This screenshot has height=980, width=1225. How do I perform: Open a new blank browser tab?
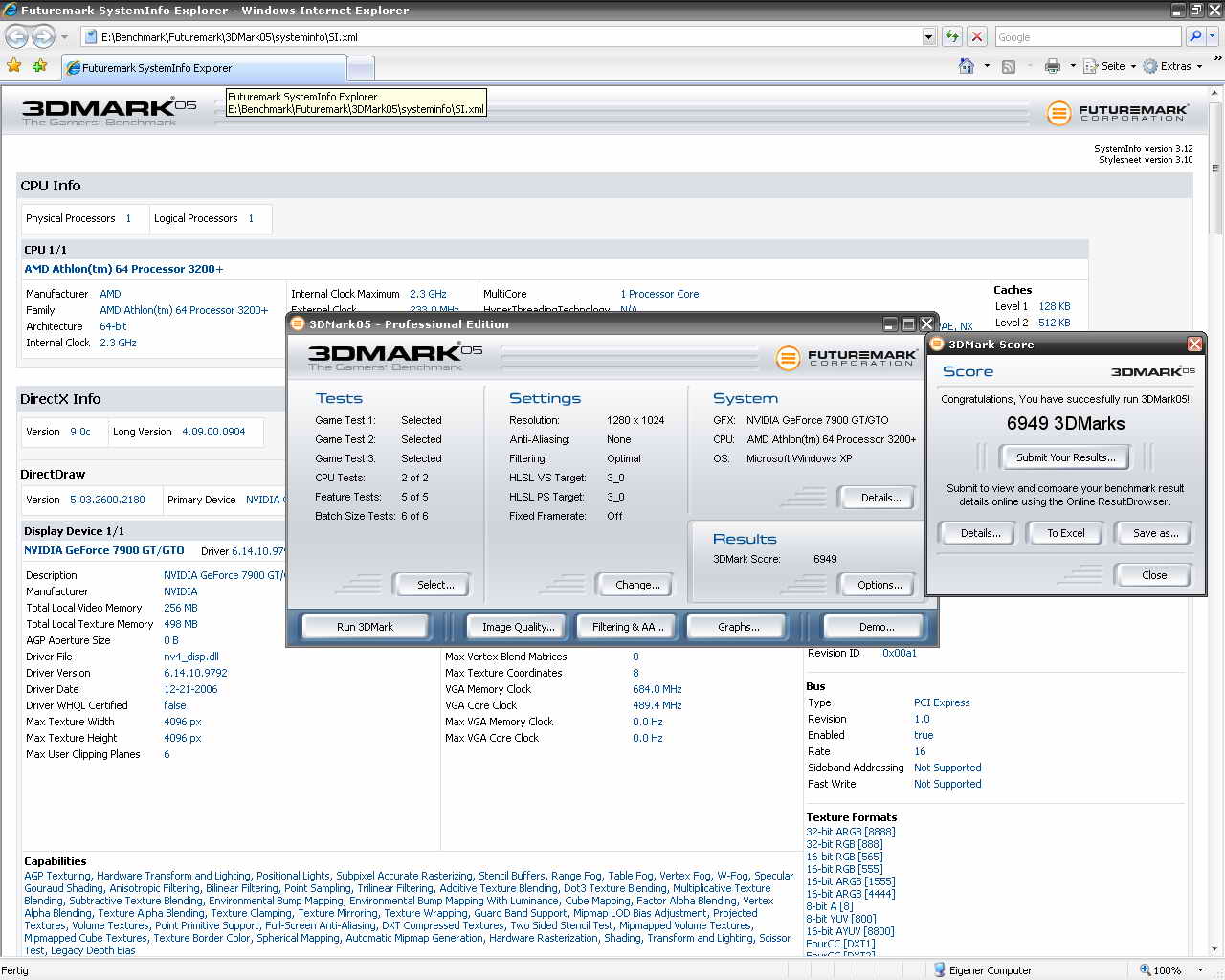[x=360, y=68]
